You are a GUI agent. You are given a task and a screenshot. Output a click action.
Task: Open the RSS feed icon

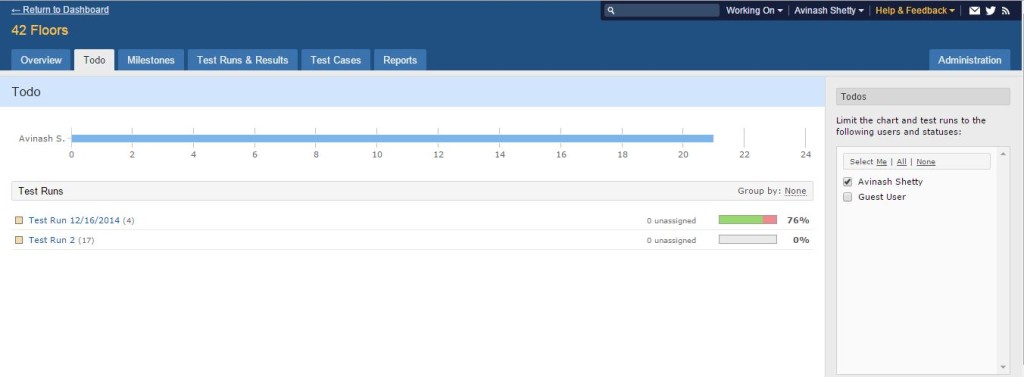click(1006, 10)
